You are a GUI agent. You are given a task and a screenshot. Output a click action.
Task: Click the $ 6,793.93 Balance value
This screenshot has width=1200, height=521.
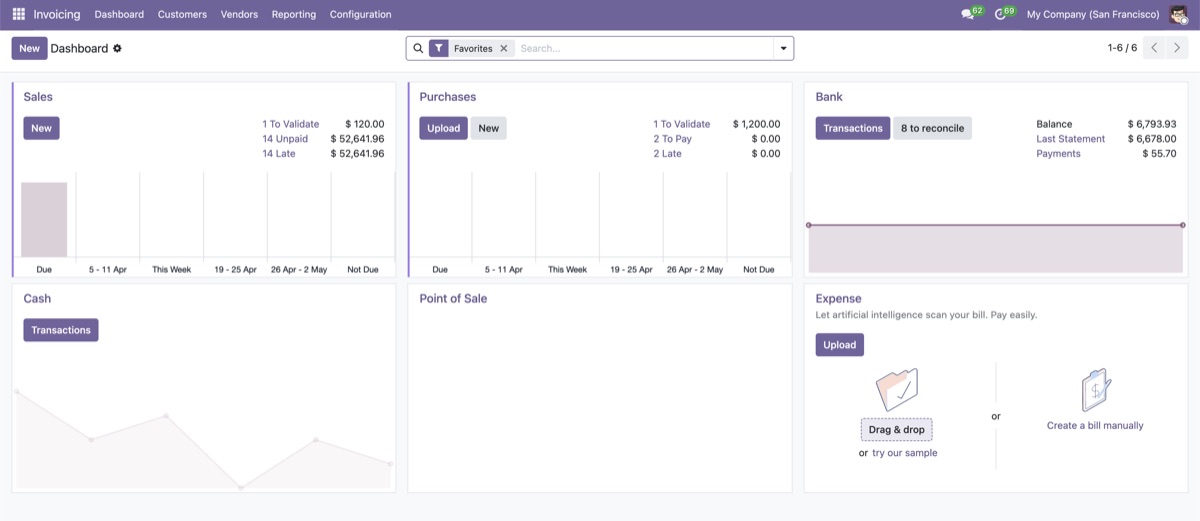[x=1152, y=124]
